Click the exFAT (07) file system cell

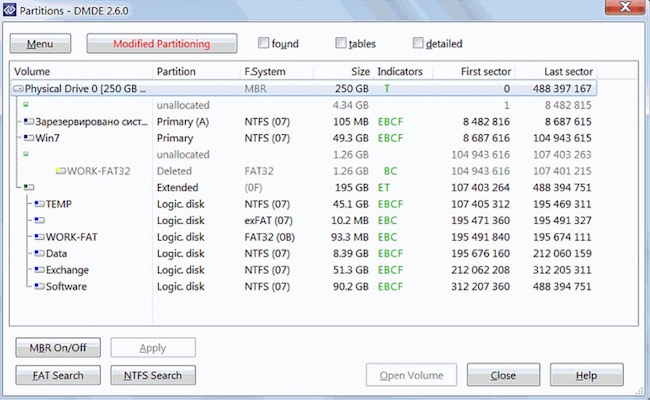(x=268, y=220)
